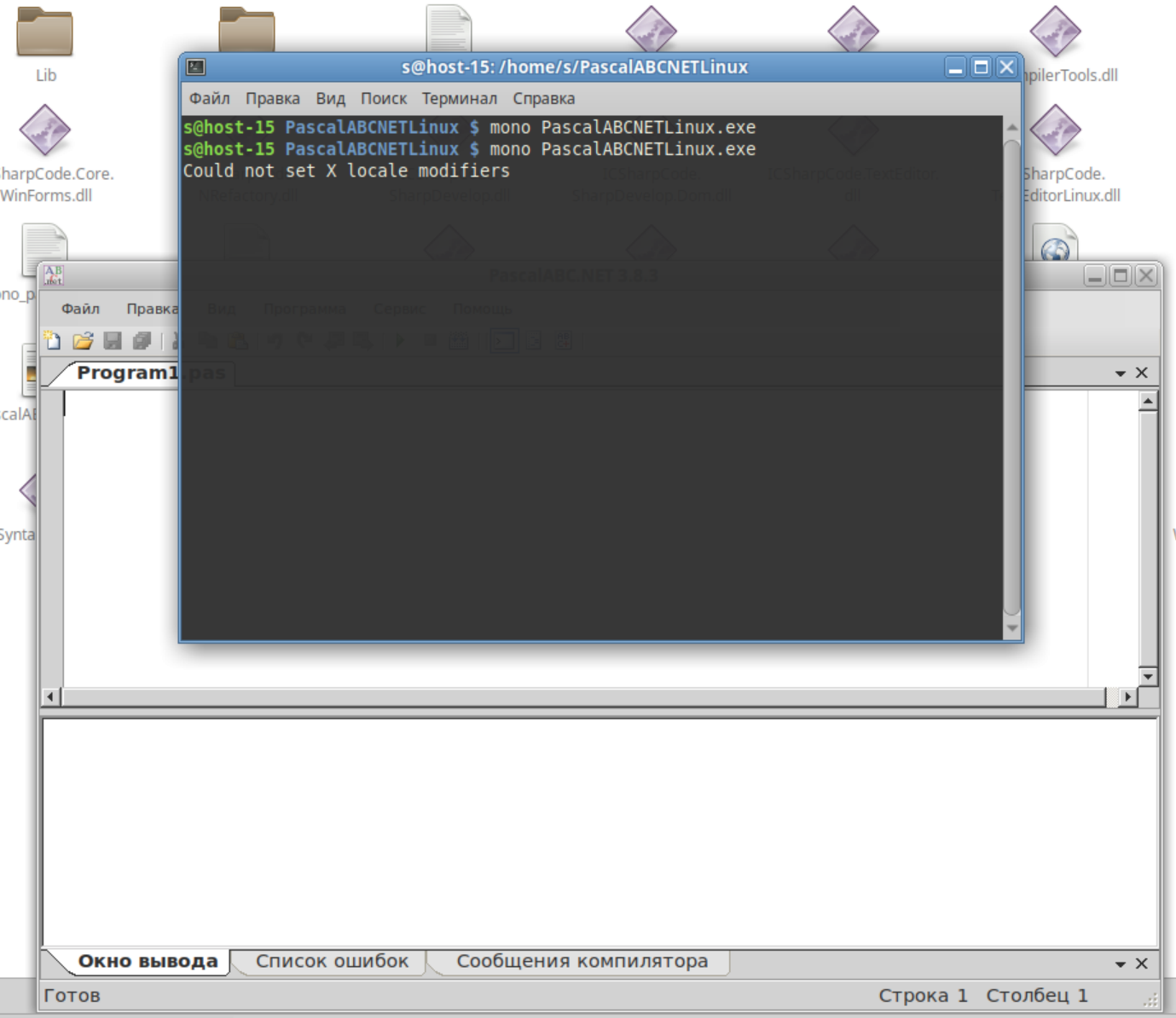The image size is (1176, 1018).
Task: Switch to the Сообщения компилятора tab
Action: click(582, 961)
